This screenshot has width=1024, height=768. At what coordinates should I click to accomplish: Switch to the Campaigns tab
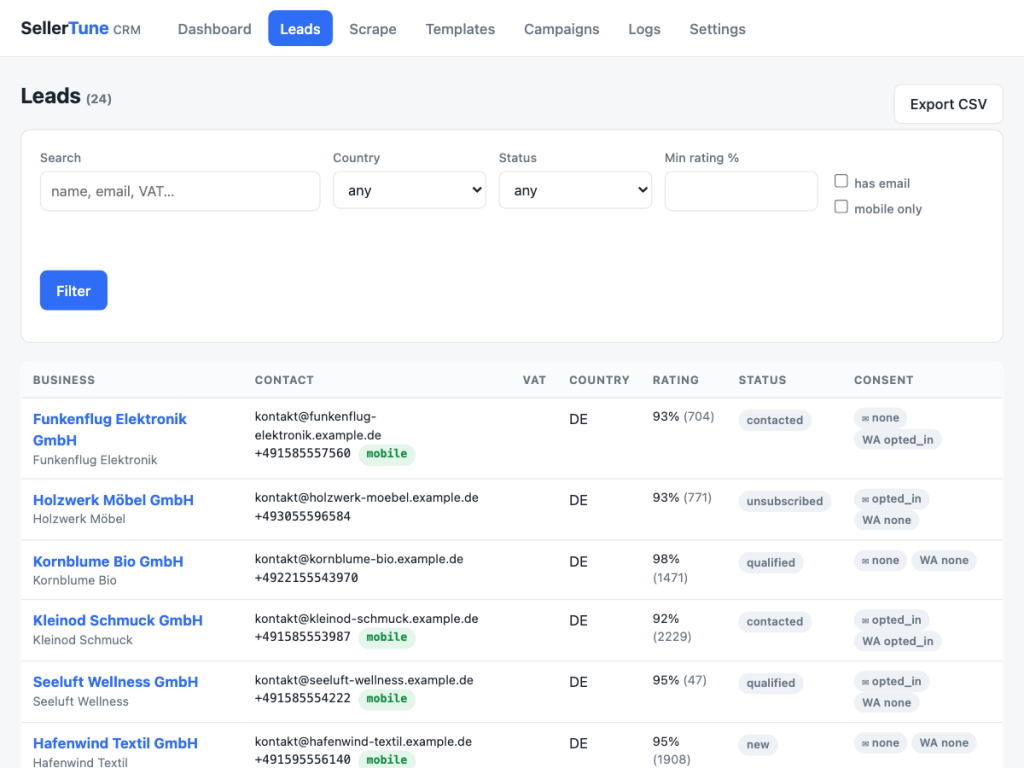coord(562,29)
